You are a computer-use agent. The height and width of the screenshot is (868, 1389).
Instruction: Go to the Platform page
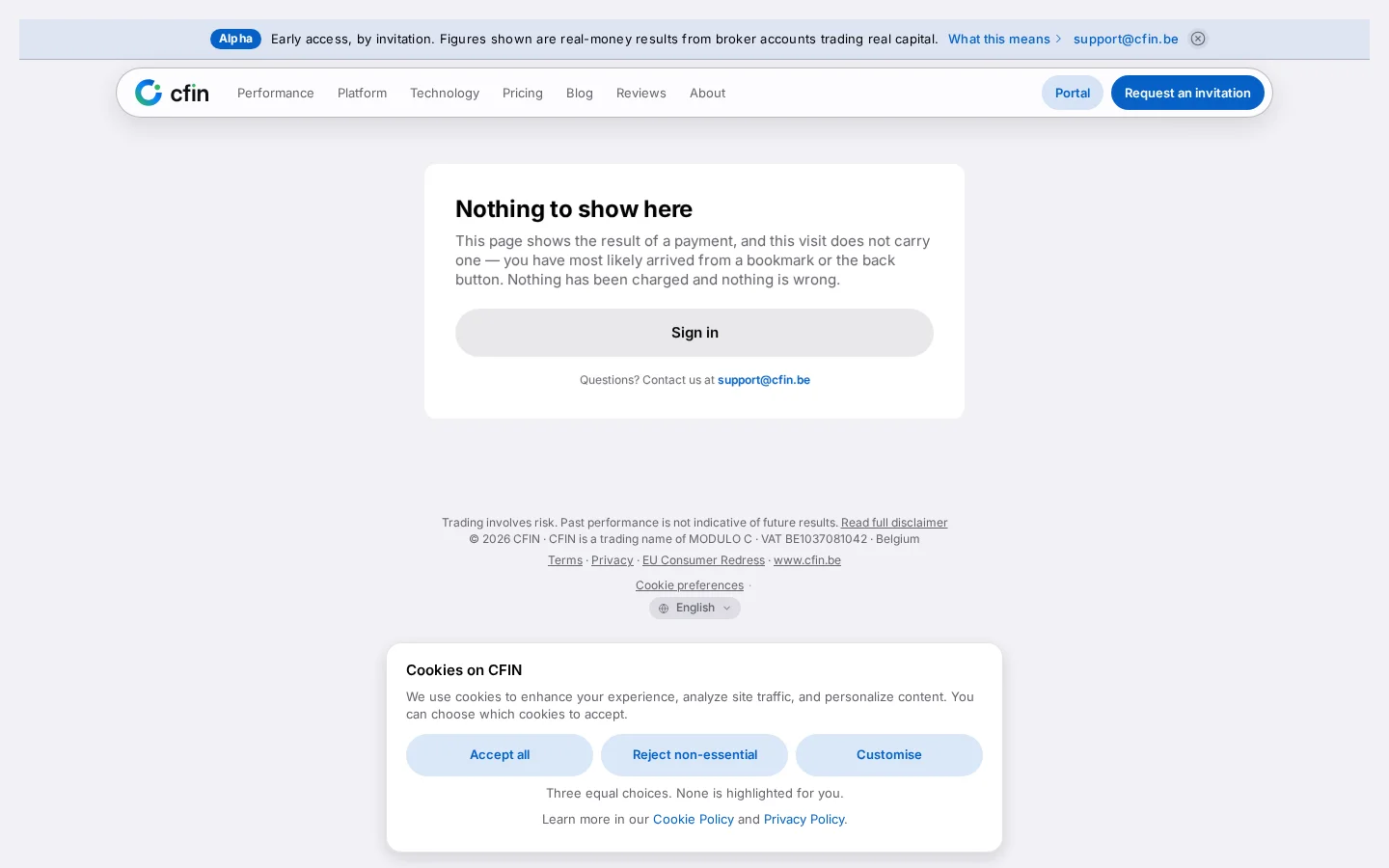coord(363,93)
